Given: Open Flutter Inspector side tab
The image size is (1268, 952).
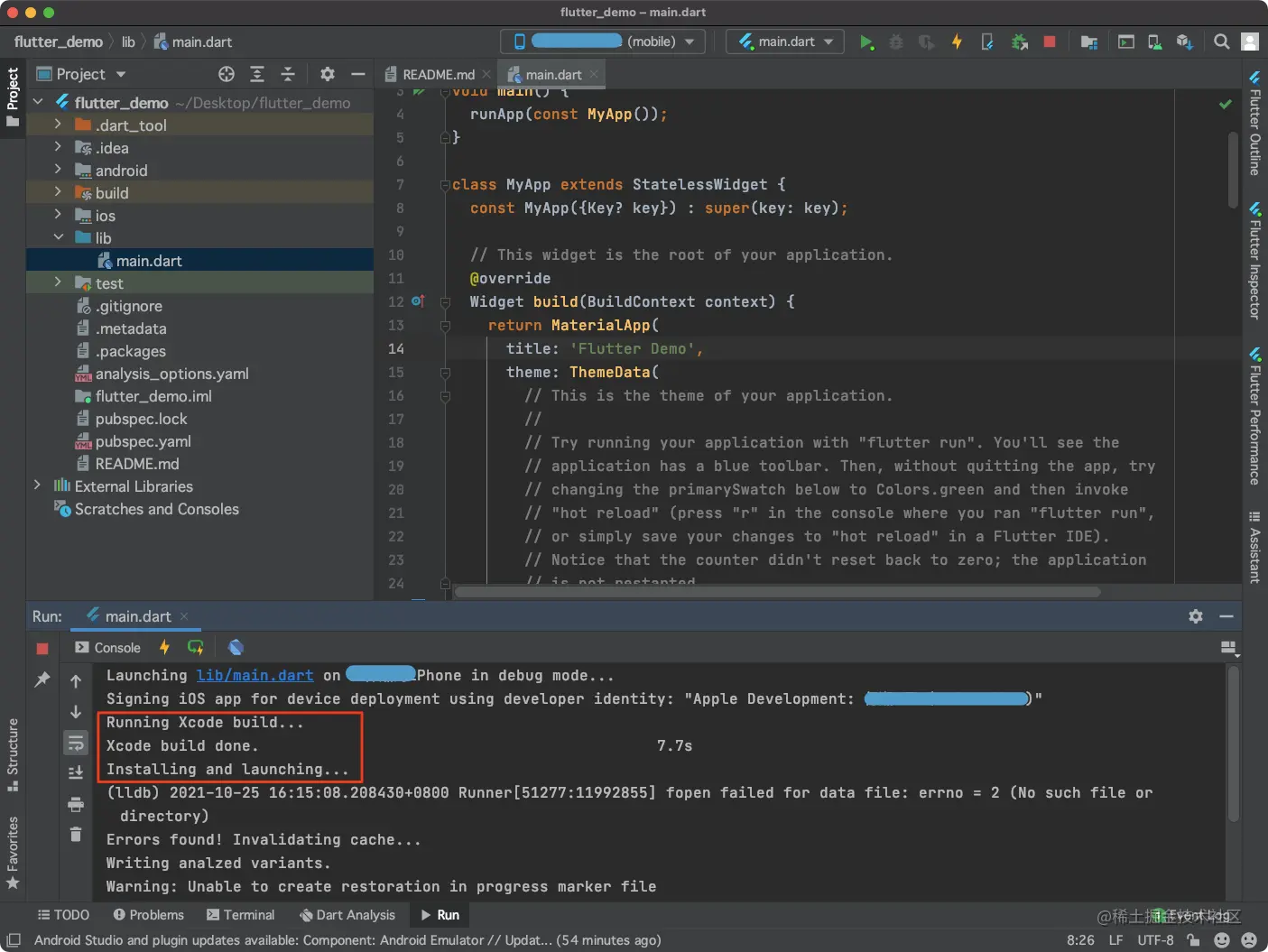Looking at the screenshot, I should 1255,260.
